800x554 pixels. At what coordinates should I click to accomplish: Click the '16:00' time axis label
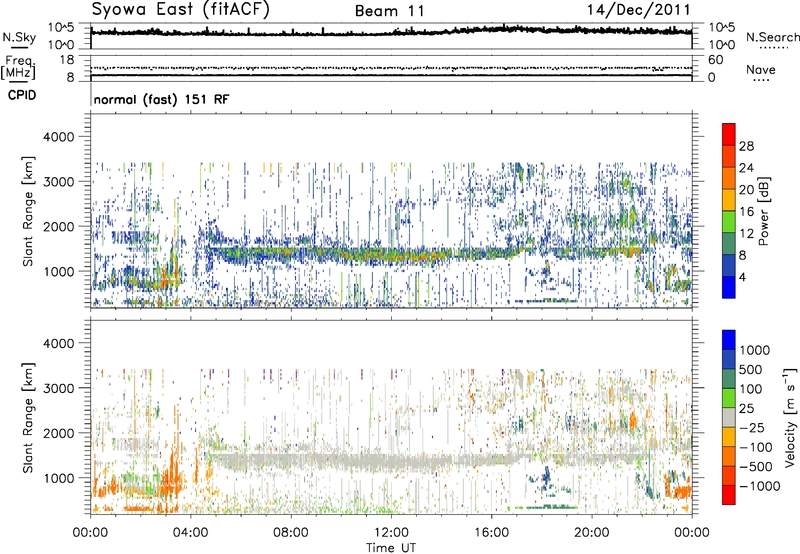pyautogui.click(x=491, y=533)
